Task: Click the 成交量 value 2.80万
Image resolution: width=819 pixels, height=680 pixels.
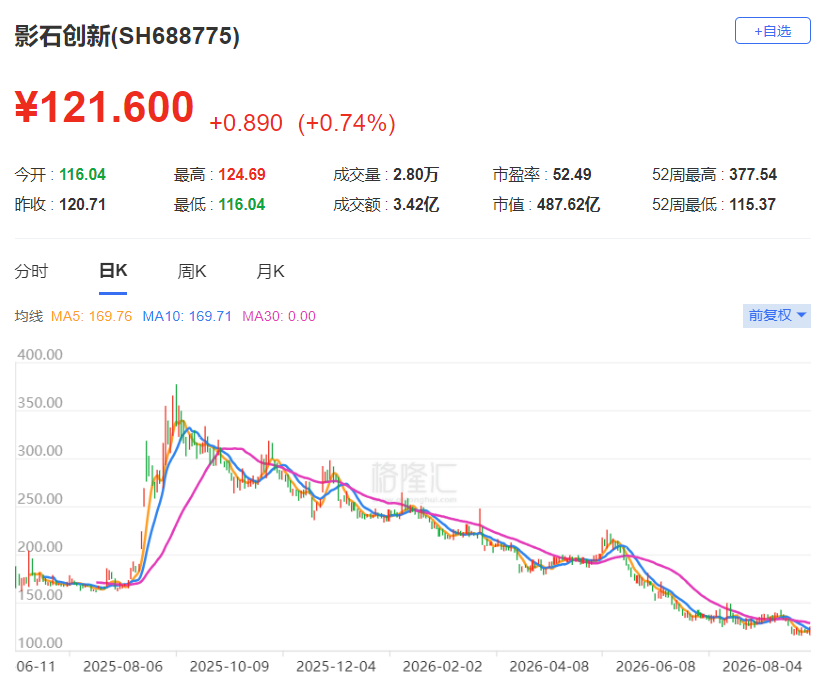Action: (x=416, y=174)
